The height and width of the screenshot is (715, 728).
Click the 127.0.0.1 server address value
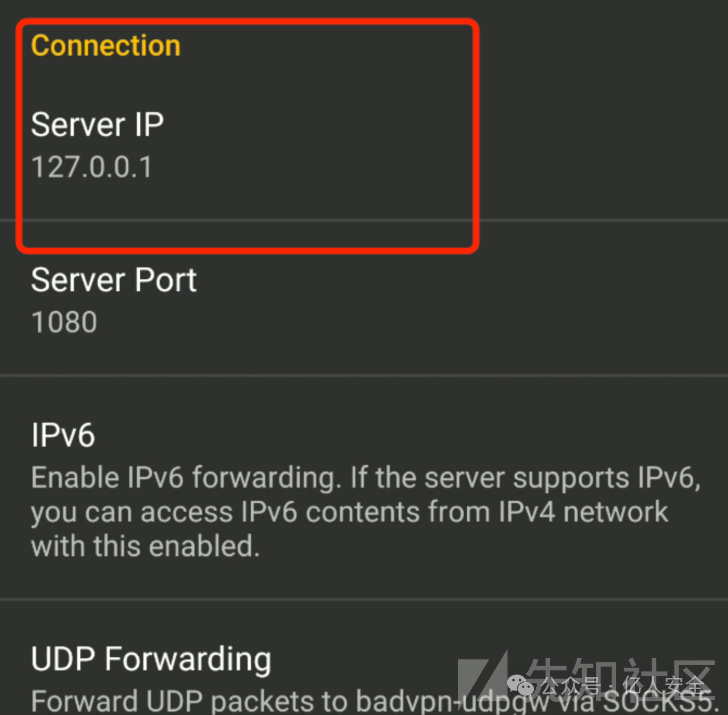click(92, 166)
